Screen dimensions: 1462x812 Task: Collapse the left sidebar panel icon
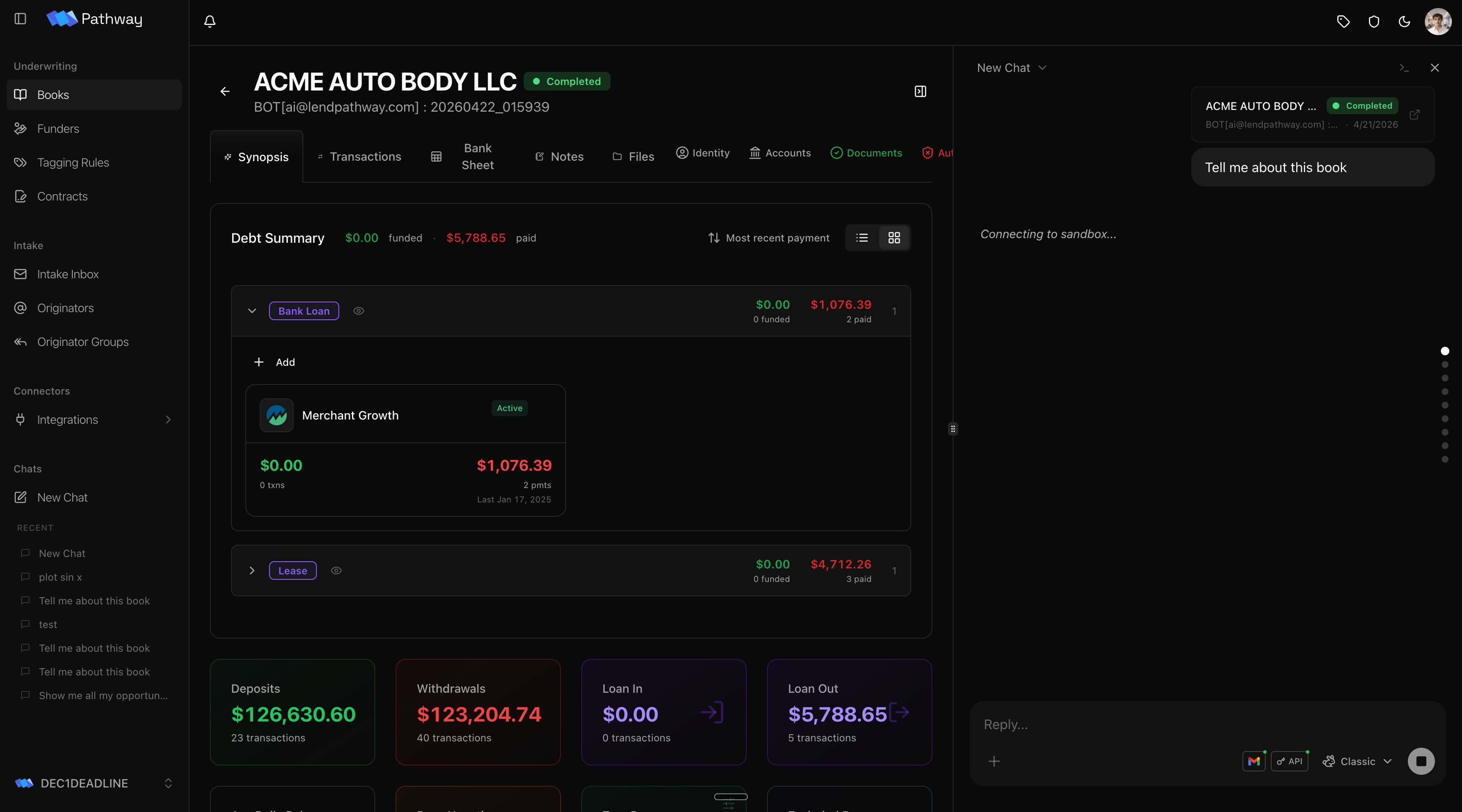(20, 19)
